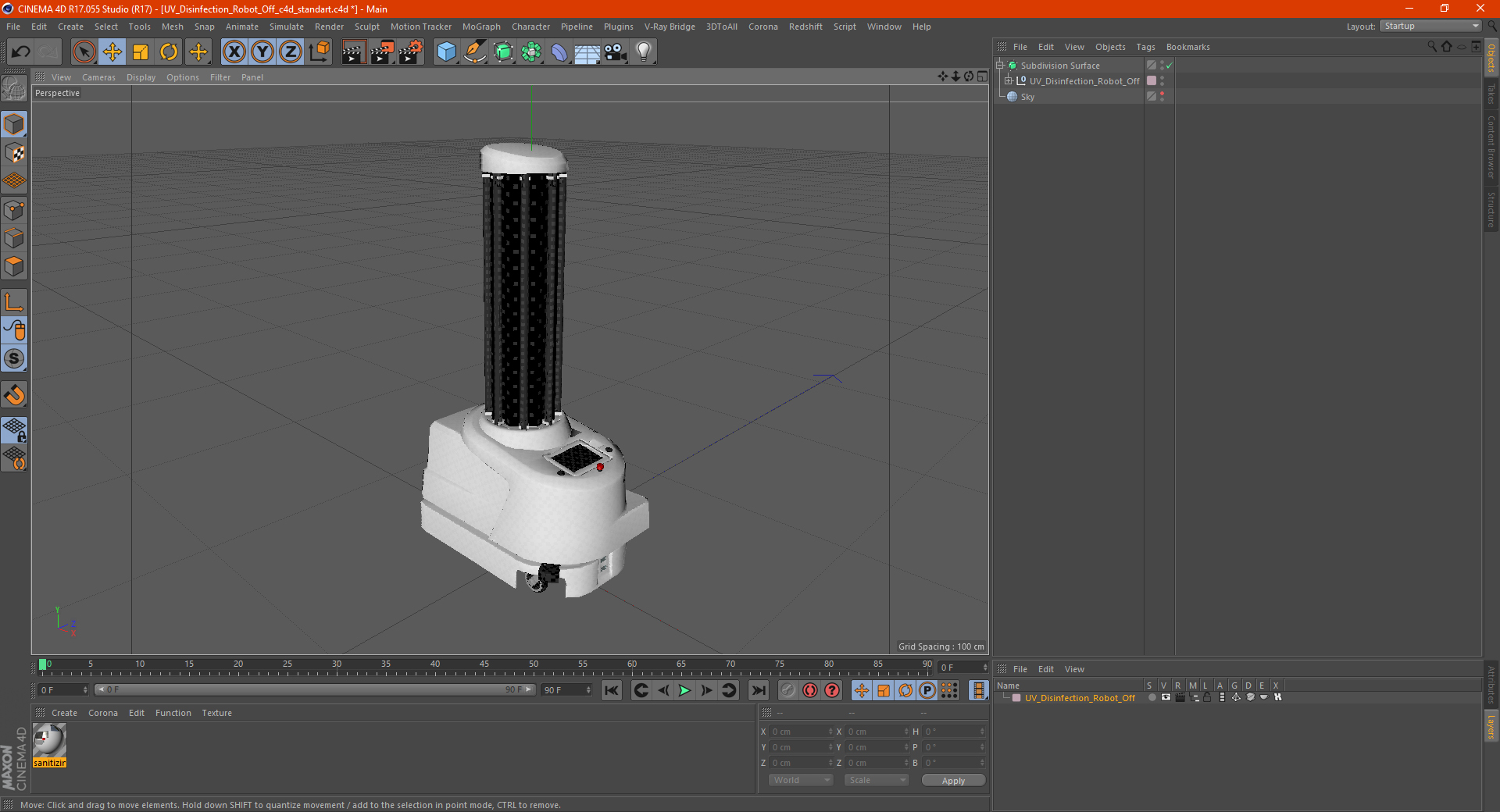Screen dimensions: 1500x812
Task: Switch to Model mode in left palette
Action: click(14, 124)
